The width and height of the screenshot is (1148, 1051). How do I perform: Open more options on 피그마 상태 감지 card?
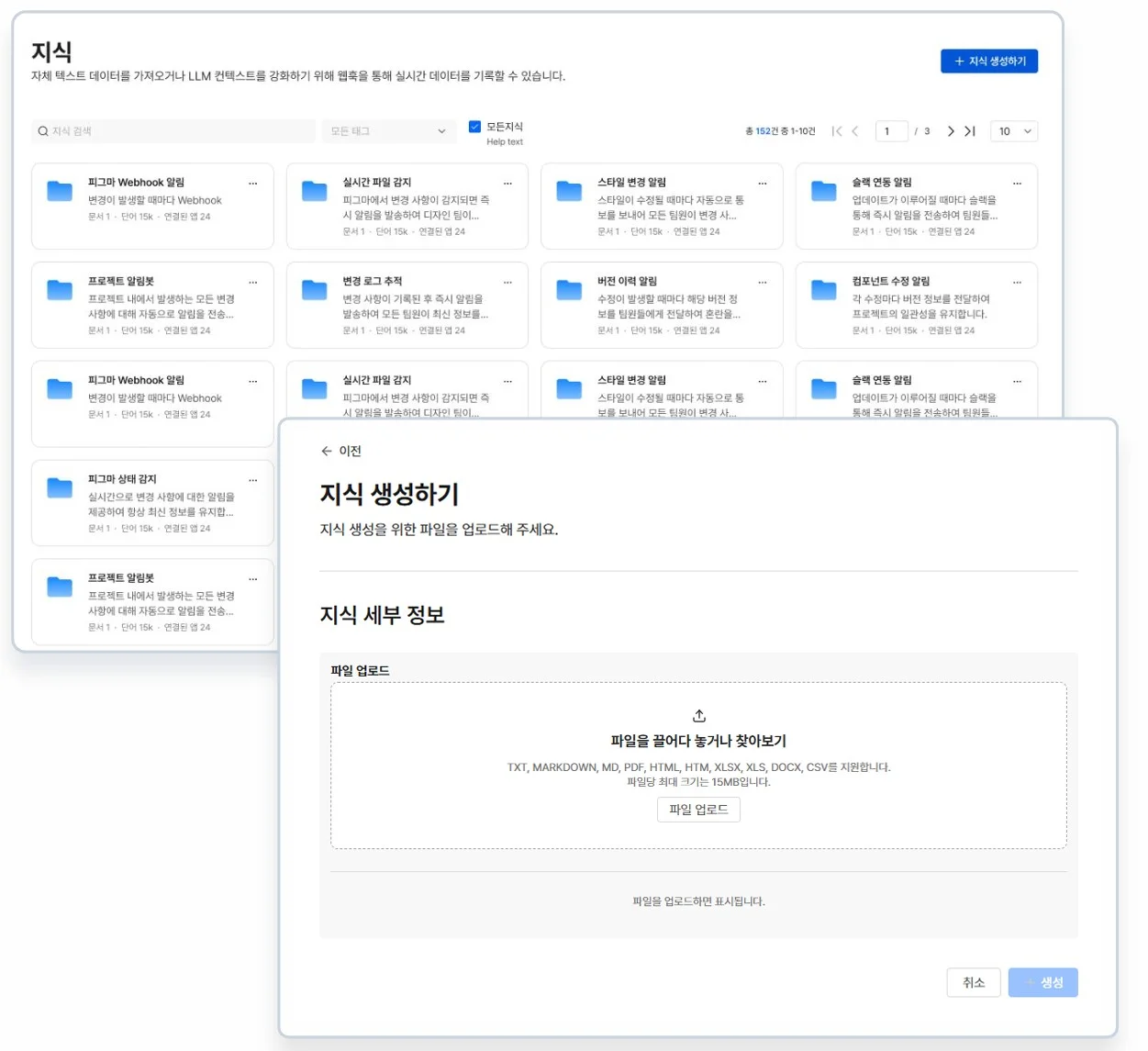point(253,480)
